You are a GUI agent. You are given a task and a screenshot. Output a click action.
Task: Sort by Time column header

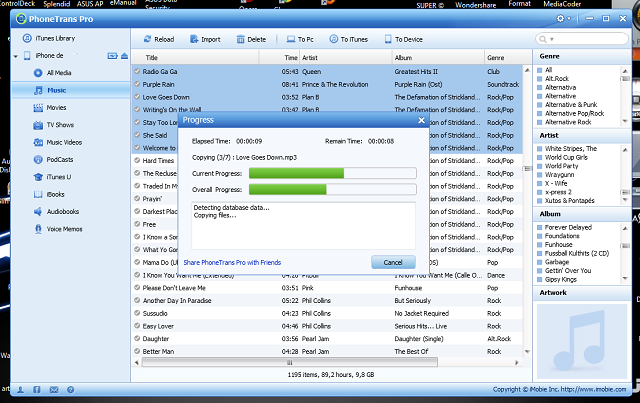coord(279,58)
